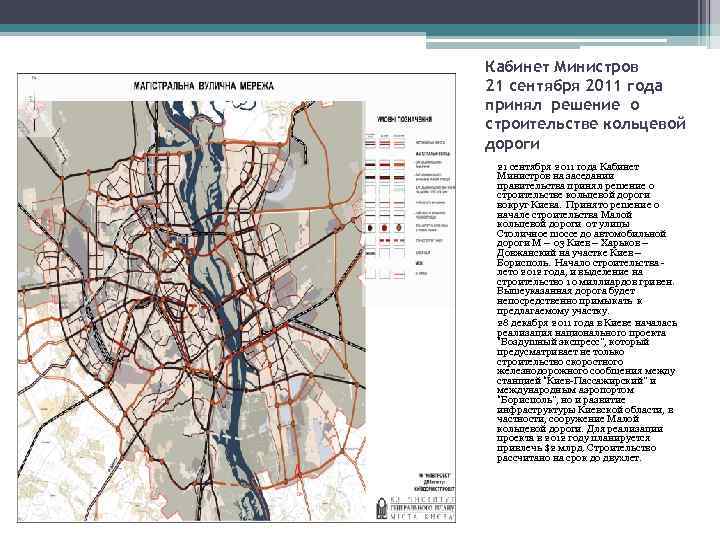Screen dimensions: 720x540
Task: Click the map title "МАГІСТРАЛЬНА ВУЛИЧНА МЕРЕЖА"
Action: click(x=203, y=86)
